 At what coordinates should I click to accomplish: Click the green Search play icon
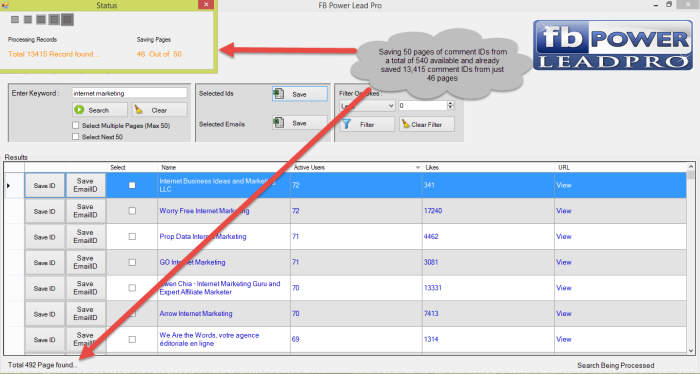click(x=79, y=110)
